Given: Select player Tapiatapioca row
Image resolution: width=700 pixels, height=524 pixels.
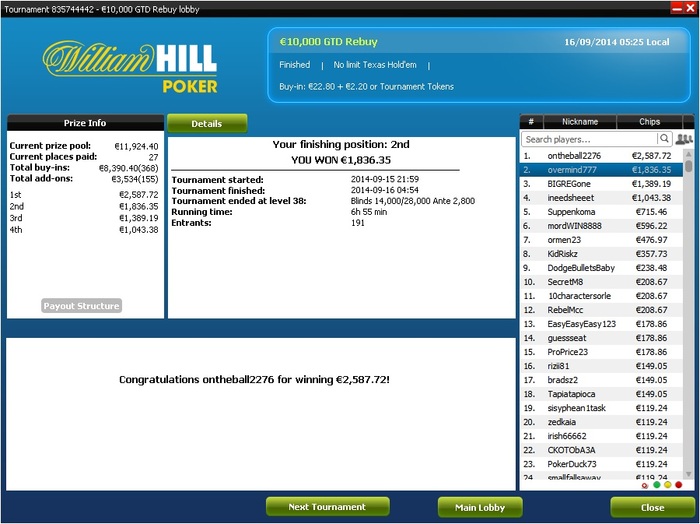Looking at the screenshot, I should [x=601, y=394].
